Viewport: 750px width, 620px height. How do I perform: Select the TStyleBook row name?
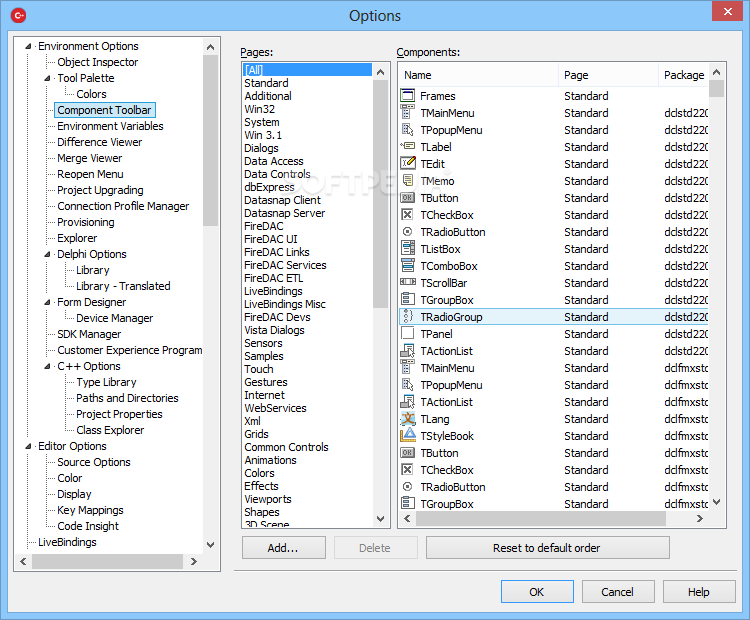tap(447, 436)
